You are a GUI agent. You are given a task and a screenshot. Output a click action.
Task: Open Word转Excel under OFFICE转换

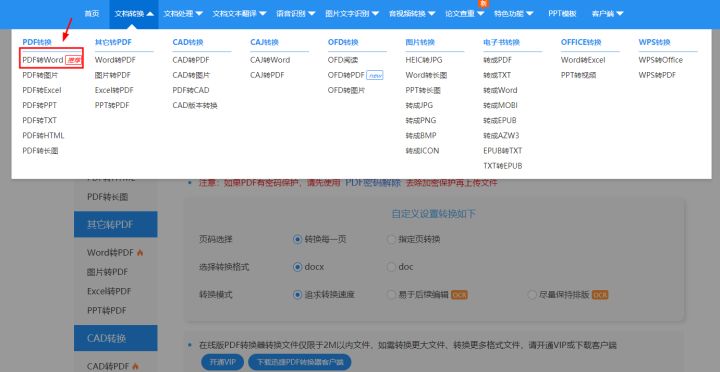pos(583,60)
